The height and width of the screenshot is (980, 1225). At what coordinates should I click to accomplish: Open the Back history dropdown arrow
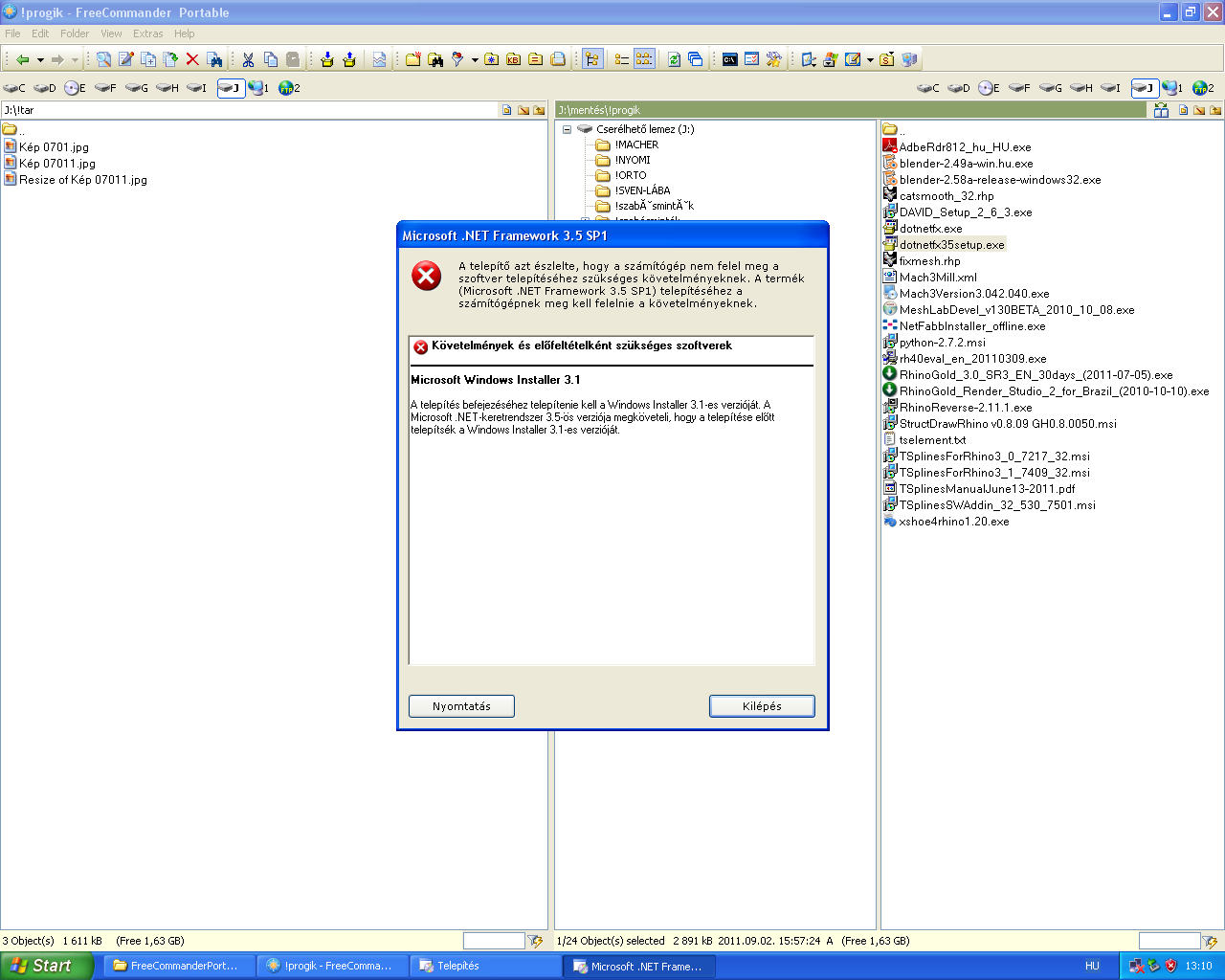[x=40, y=60]
